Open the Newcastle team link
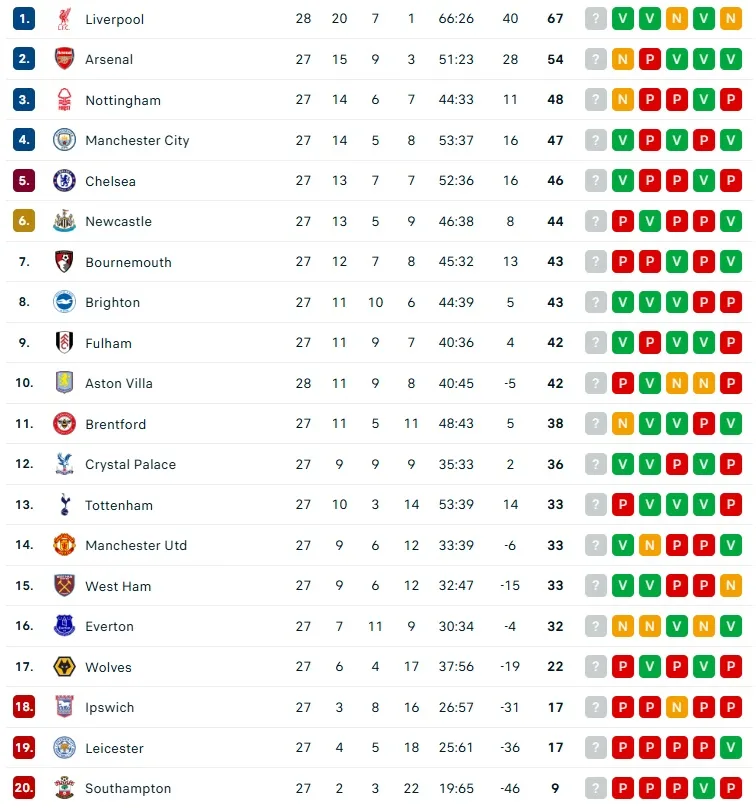The width and height of the screenshot is (756, 808). 118,221
